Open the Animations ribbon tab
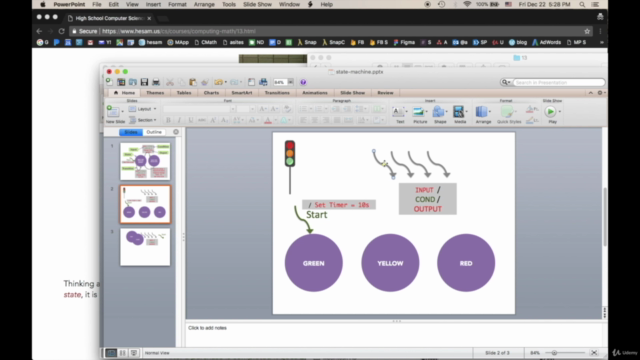 (315, 93)
